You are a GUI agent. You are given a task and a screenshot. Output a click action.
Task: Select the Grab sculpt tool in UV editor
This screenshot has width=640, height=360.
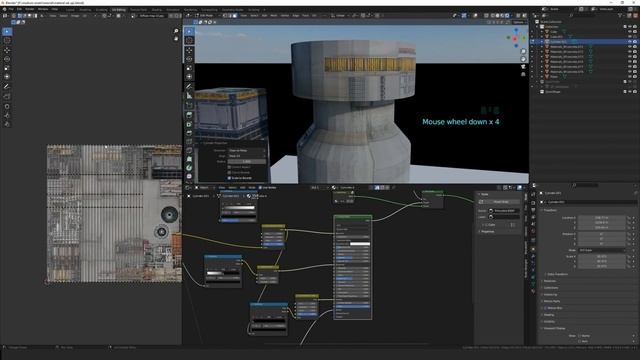(7, 106)
